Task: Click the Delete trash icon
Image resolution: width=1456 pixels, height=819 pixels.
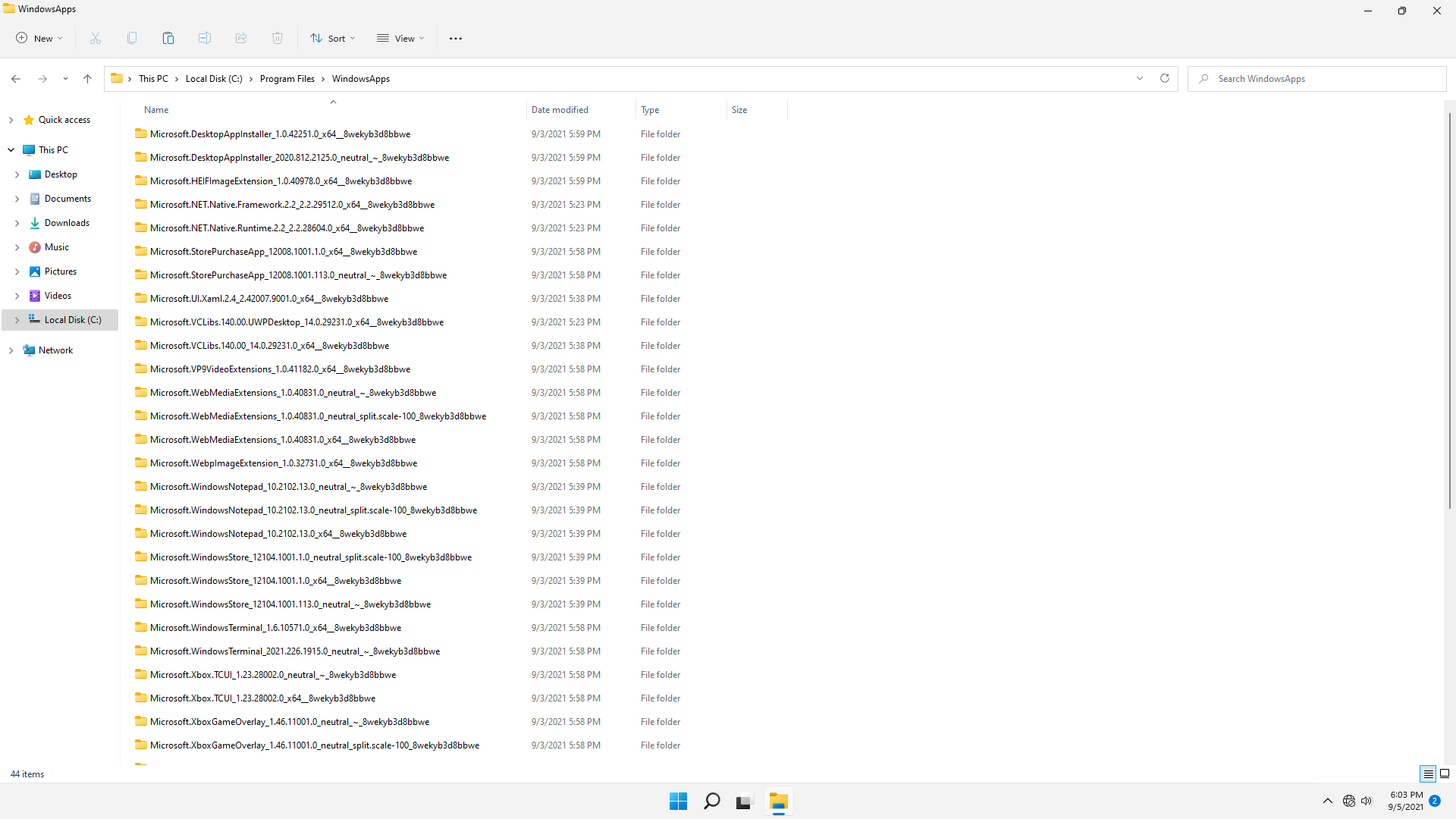Action: tap(278, 38)
